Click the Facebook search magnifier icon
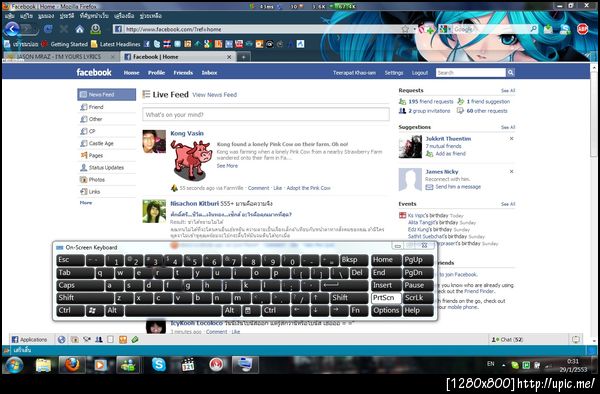The width and height of the screenshot is (600, 394). click(510, 72)
